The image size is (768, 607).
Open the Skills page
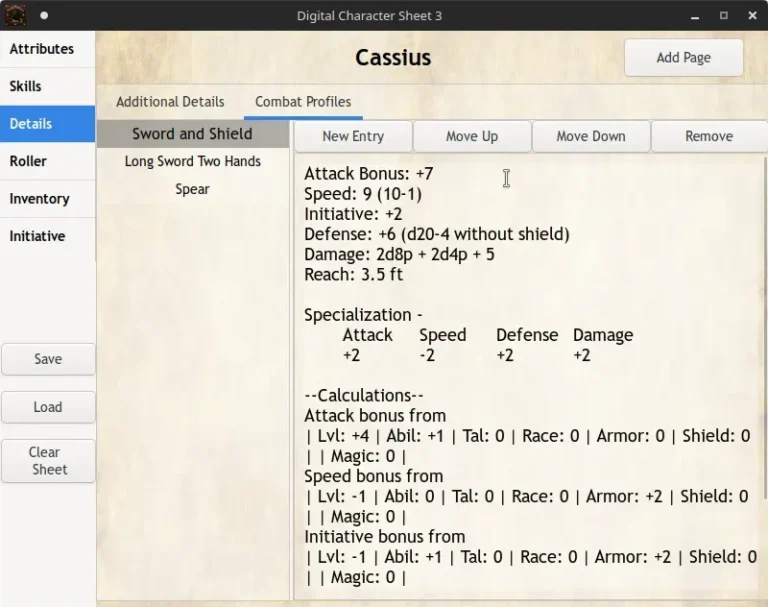tap(48, 86)
